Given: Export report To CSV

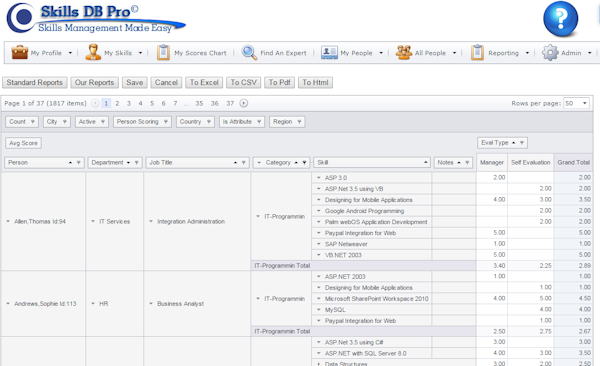Looking at the screenshot, I should point(243,82).
